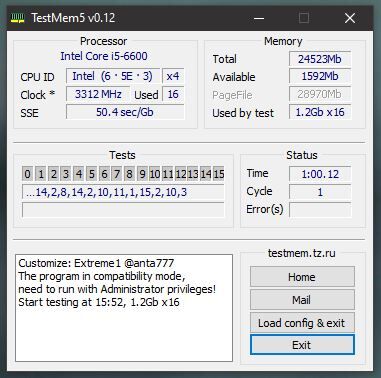
Task: Click the testmem.tz.ru group label
Action: click(x=302, y=253)
